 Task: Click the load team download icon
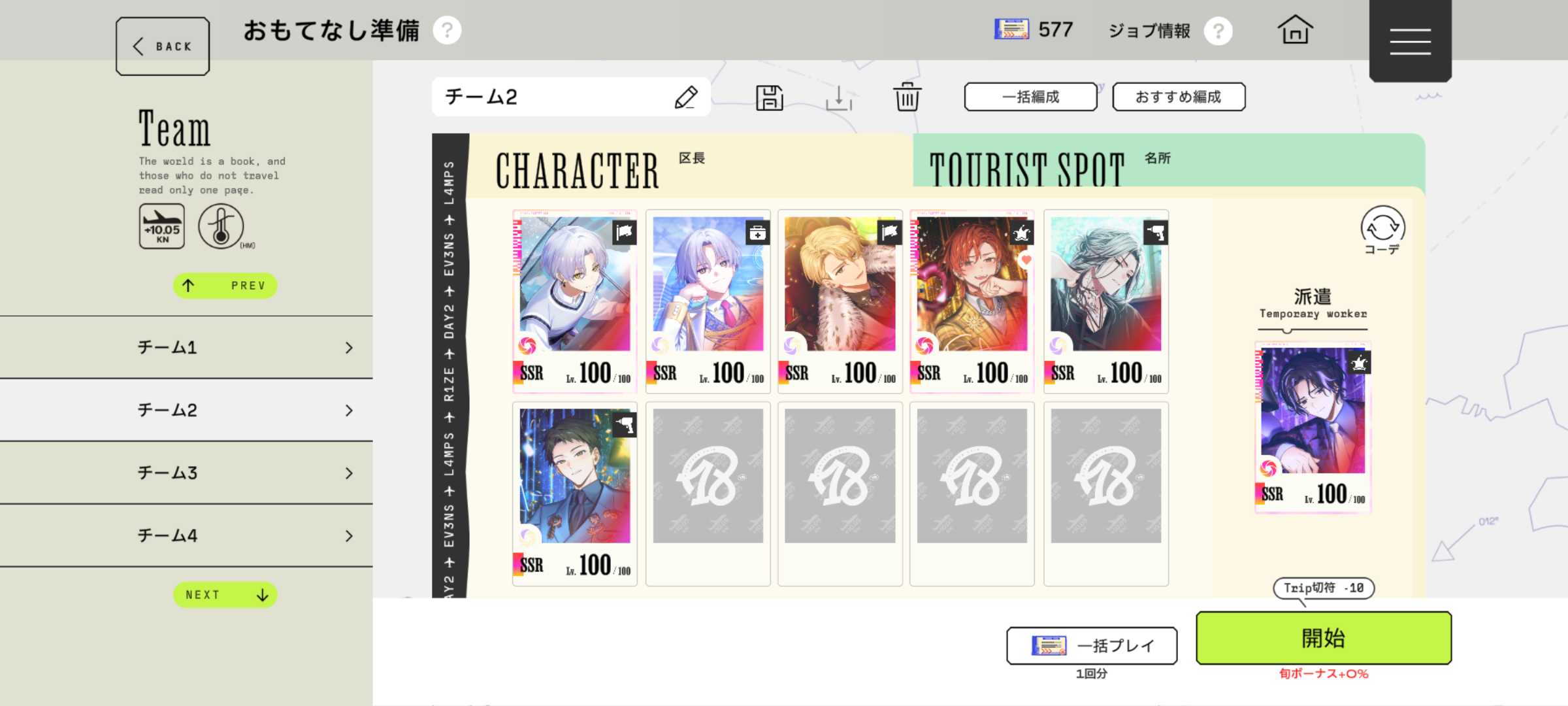pyautogui.click(x=839, y=98)
